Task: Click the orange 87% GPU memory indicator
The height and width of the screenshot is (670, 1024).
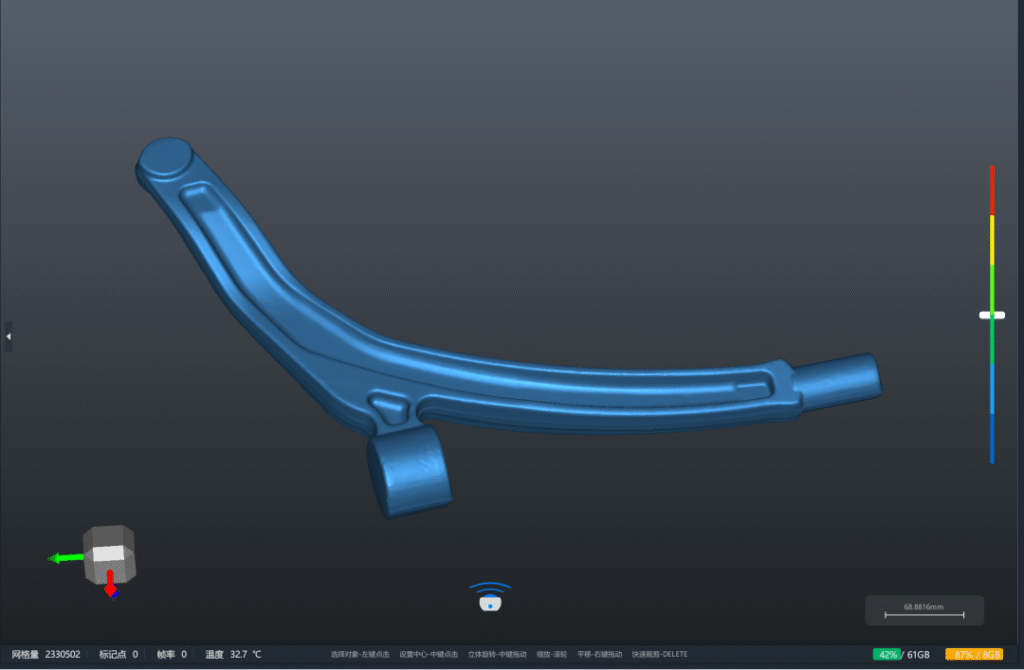Action: point(973,654)
